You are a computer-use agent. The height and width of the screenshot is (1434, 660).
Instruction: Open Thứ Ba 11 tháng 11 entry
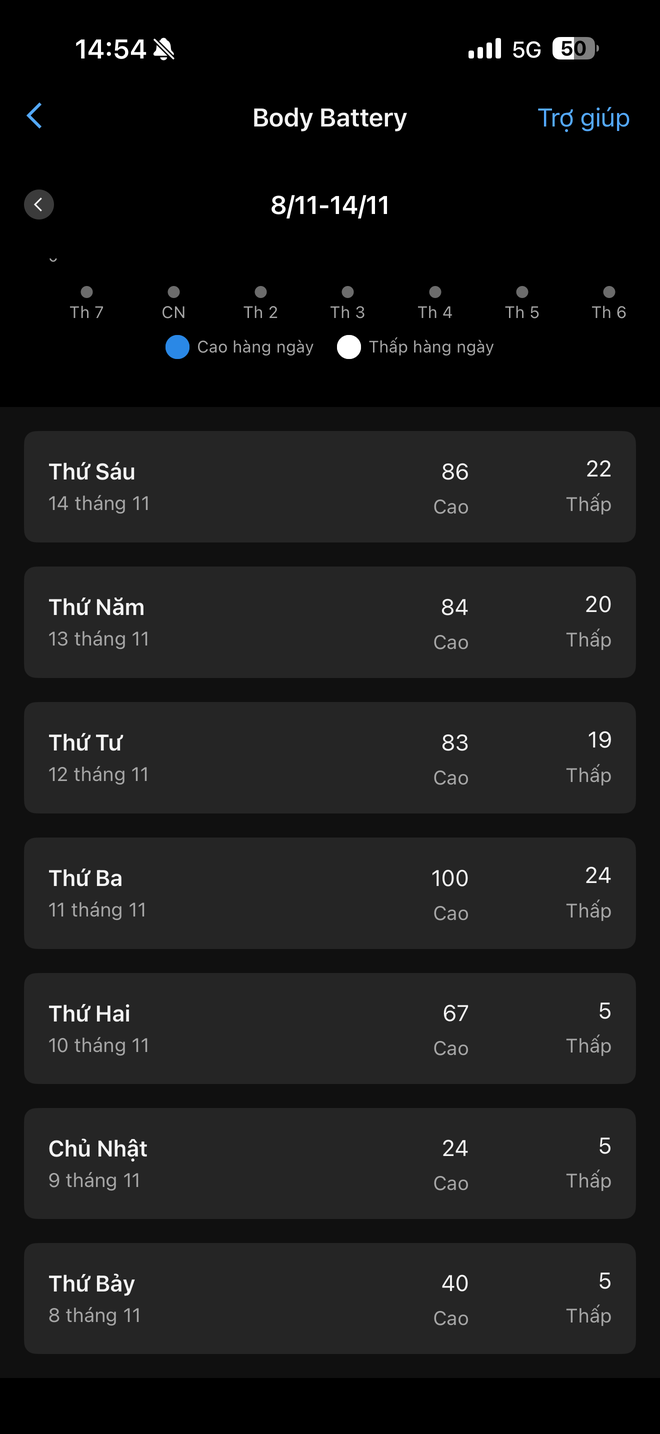329,893
